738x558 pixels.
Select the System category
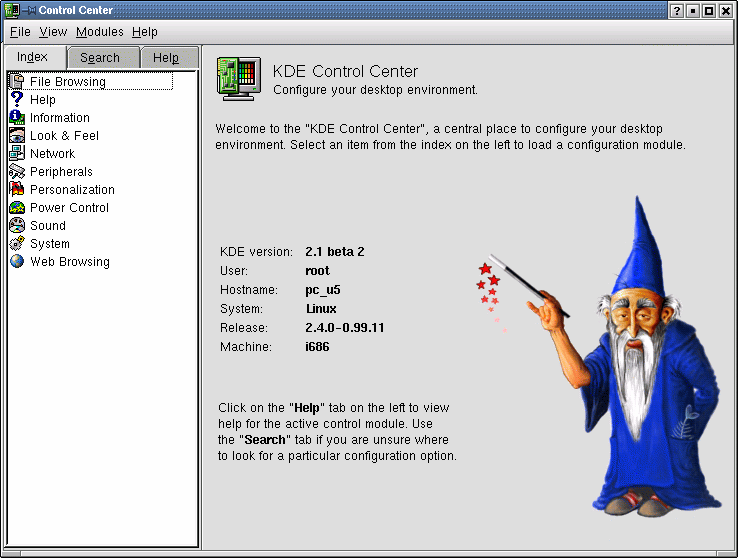click(x=50, y=244)
